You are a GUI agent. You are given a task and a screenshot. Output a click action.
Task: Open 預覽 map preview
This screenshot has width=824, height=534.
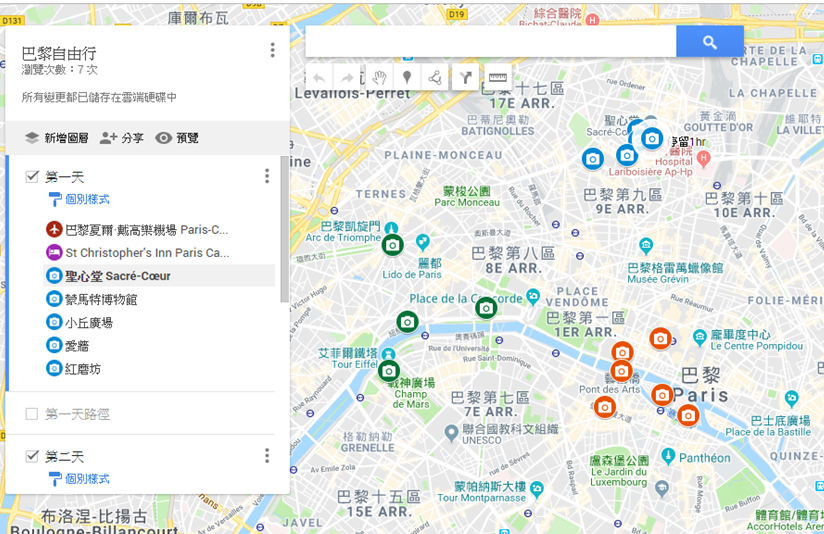point(177,138)
